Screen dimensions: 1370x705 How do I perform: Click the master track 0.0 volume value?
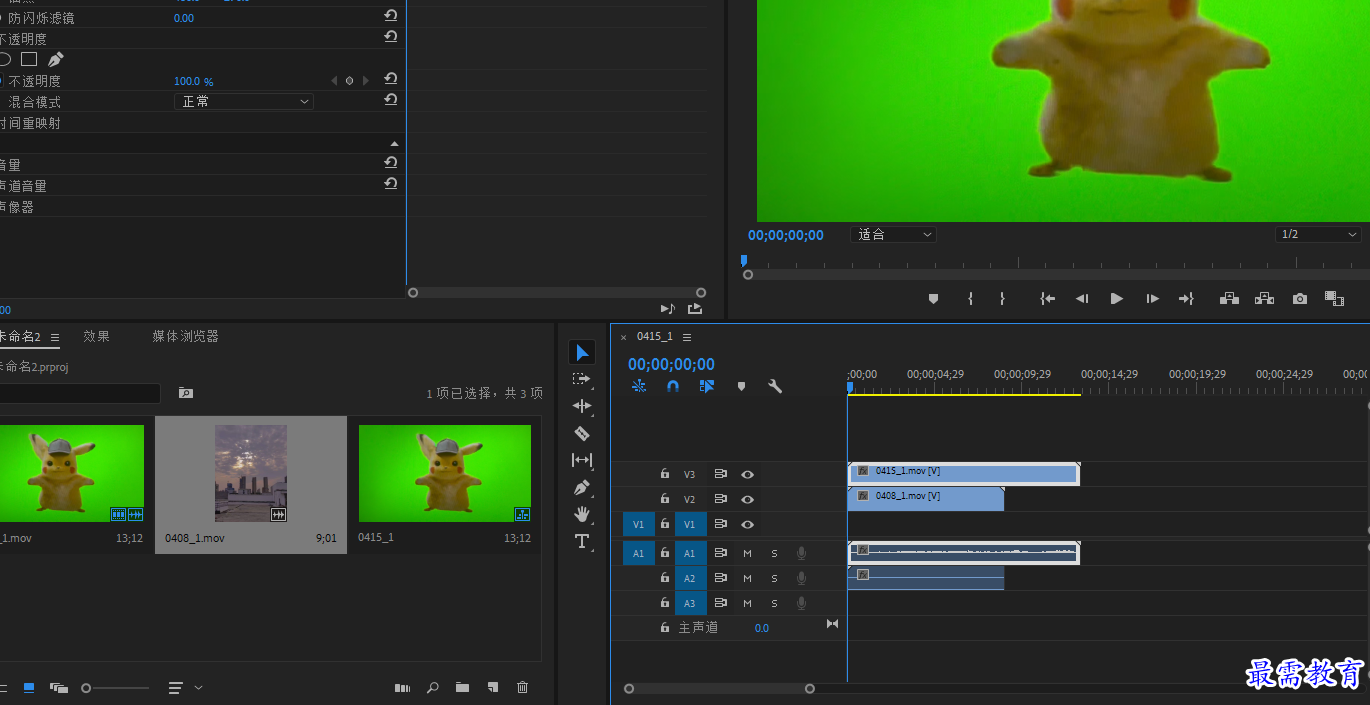762,628
